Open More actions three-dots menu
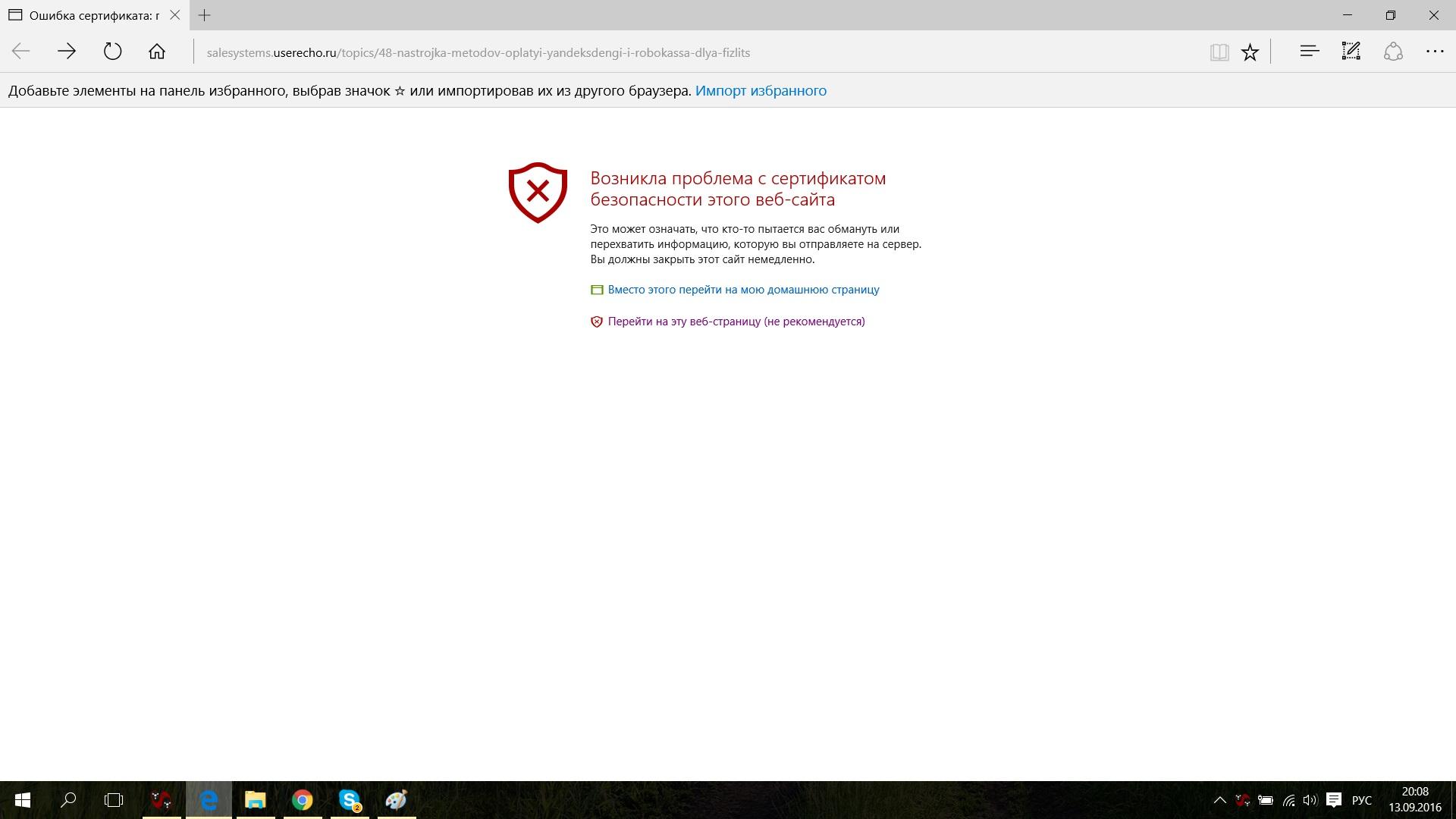The height and width of the screenshot is (819, 1456). coord(1434,52)
